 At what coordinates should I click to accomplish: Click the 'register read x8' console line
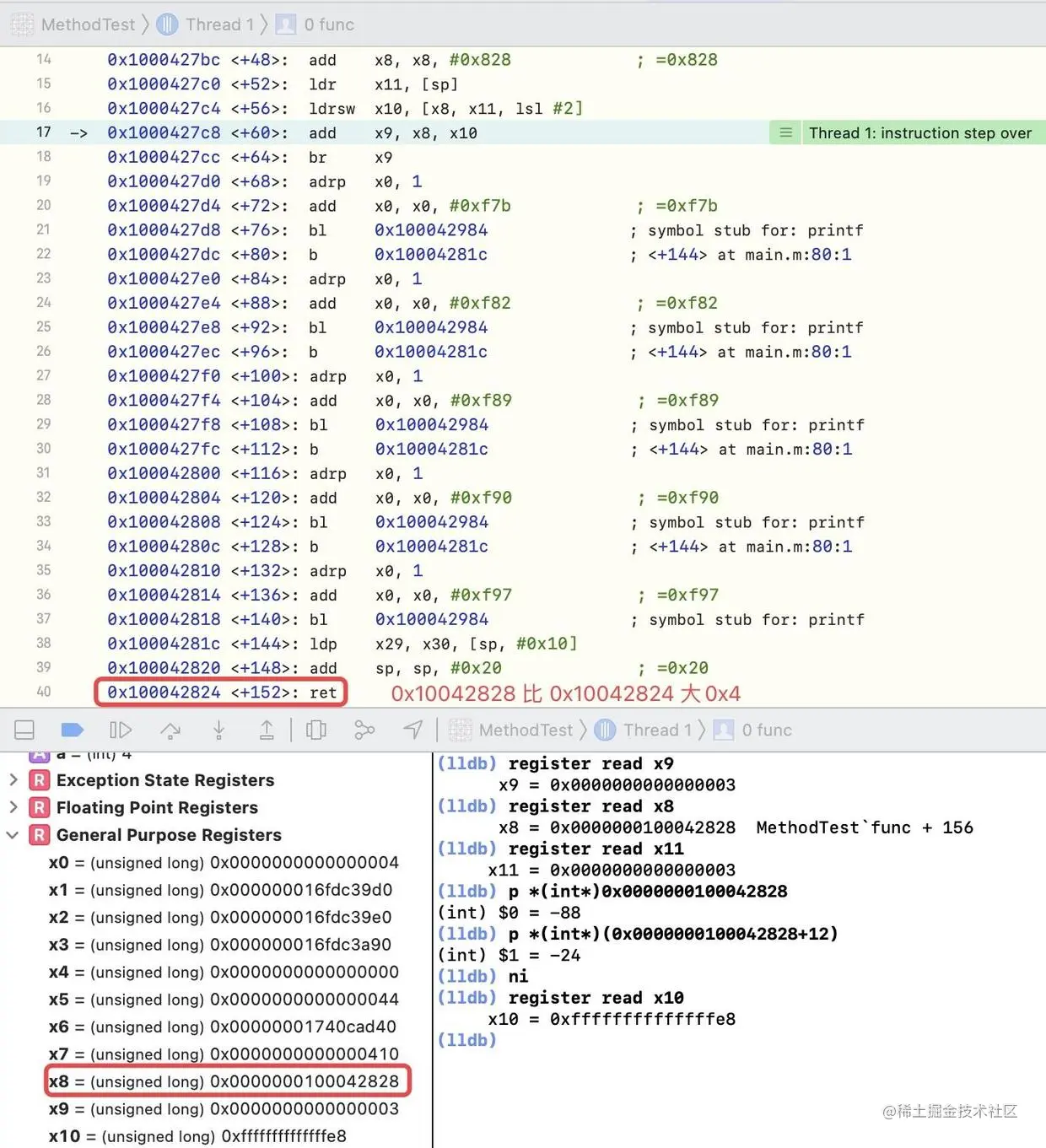pos(590,806)
